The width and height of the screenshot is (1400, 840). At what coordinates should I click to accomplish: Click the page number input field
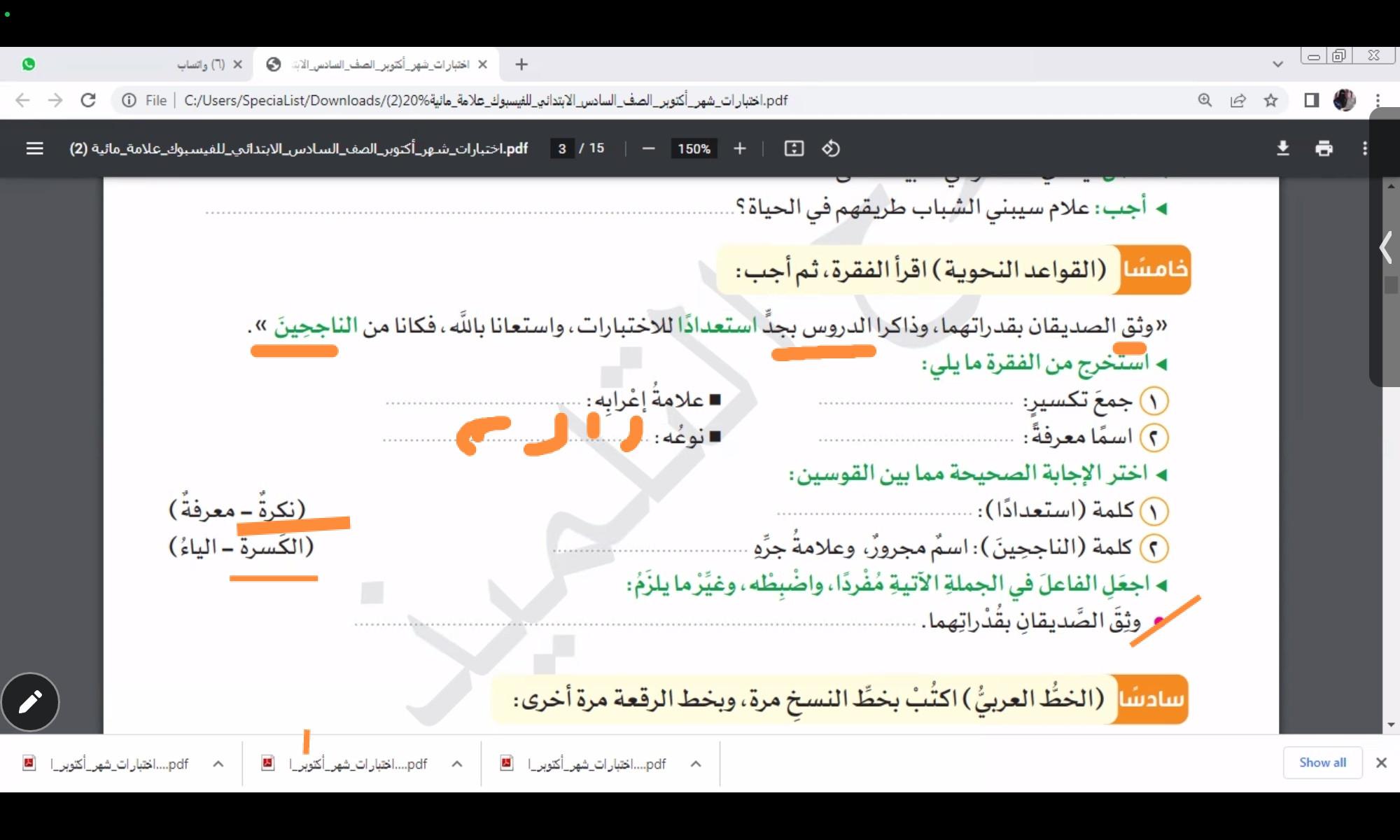pyautogui.click(x=561, y=148)
